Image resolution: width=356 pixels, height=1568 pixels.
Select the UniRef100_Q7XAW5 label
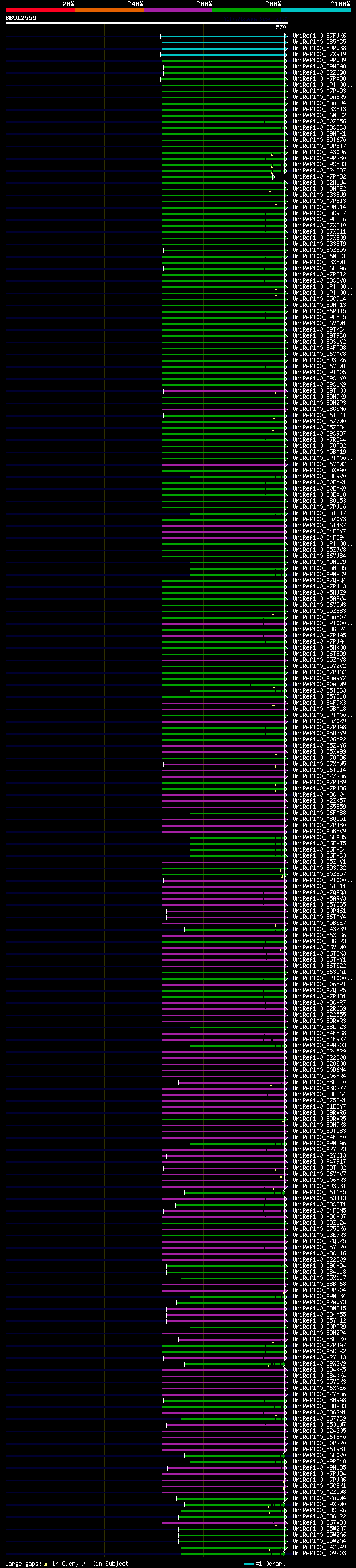click(319, 764)
